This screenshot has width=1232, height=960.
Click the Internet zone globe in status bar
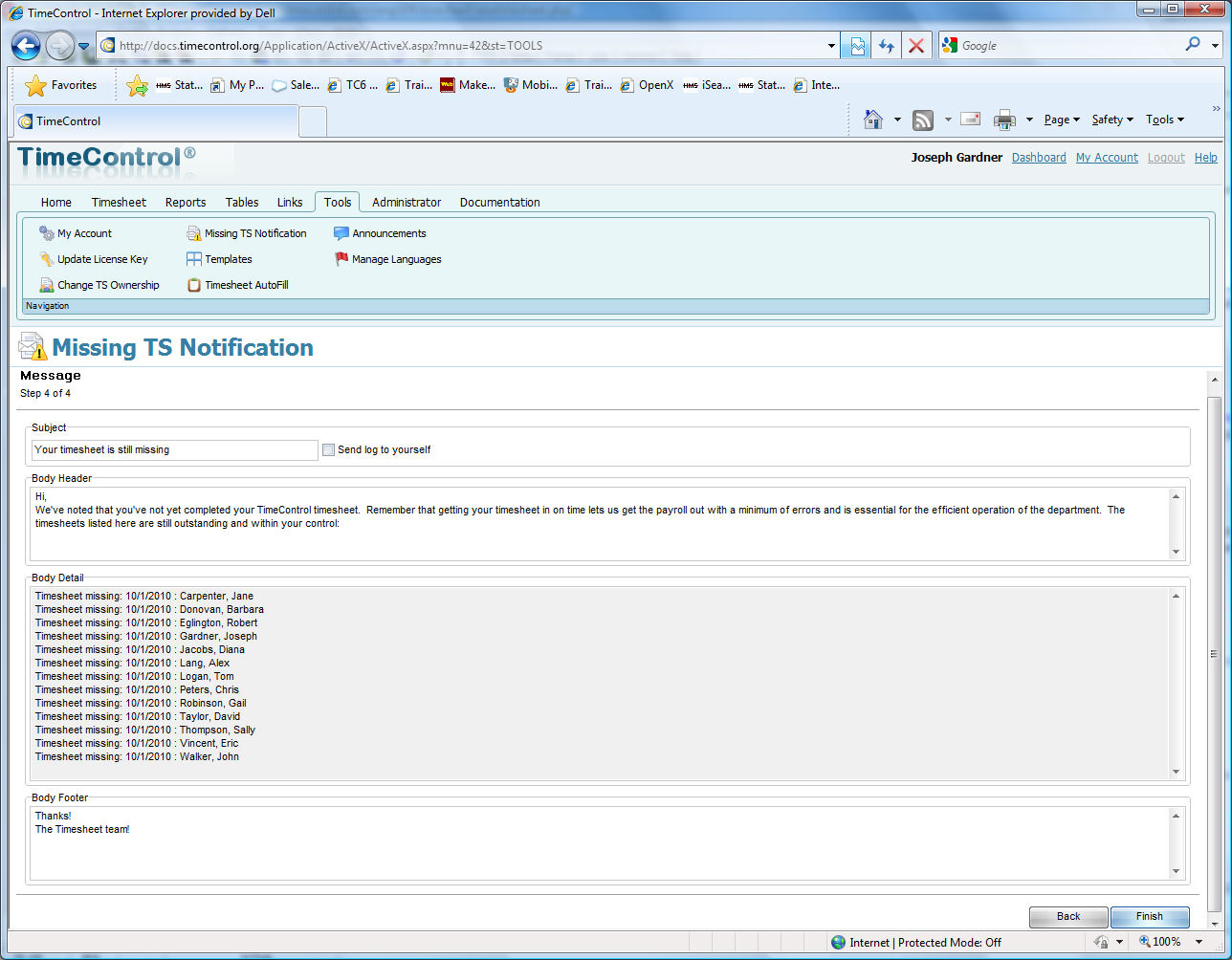click(839, 942)
